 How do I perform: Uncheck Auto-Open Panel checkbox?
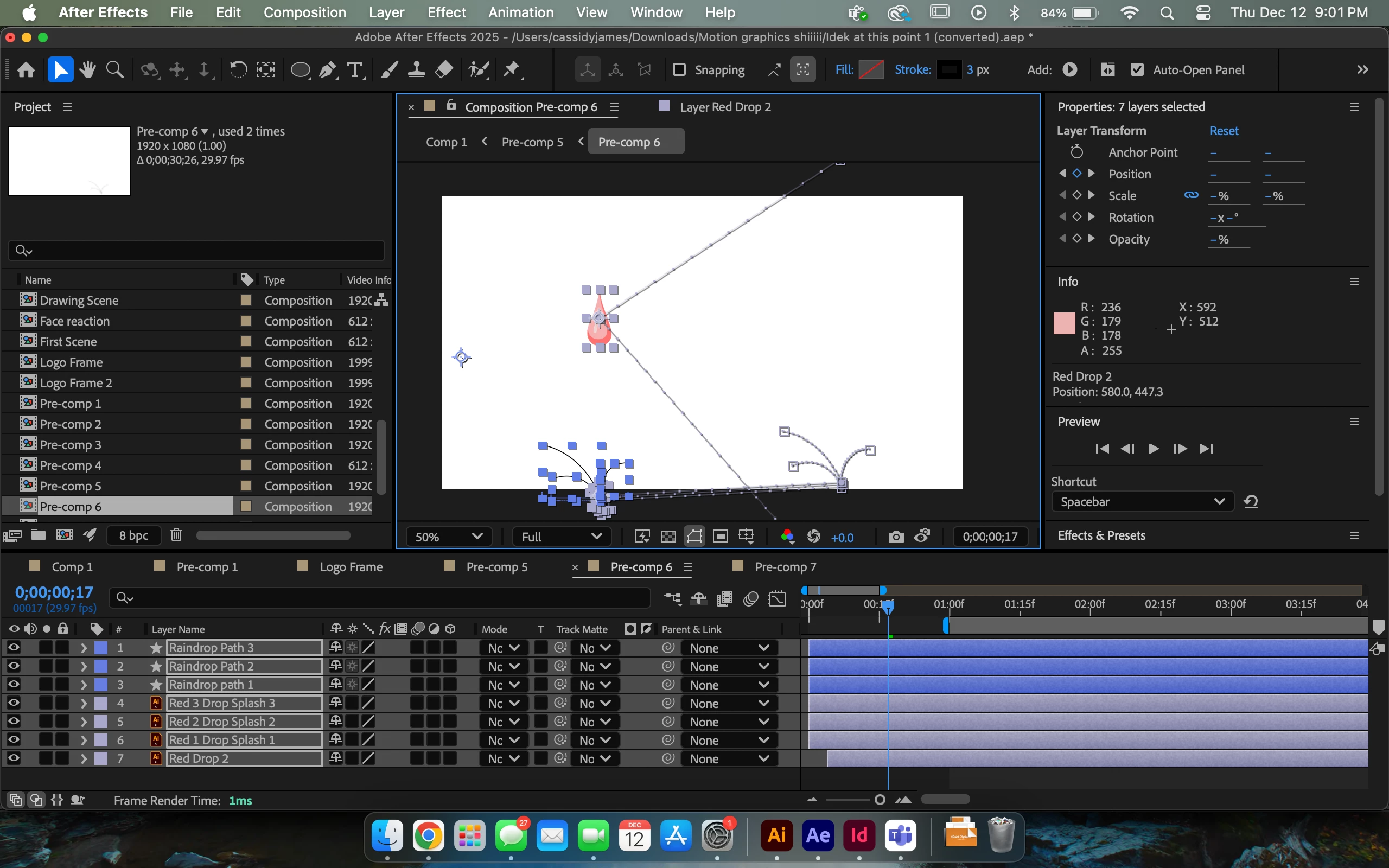(x=1137, y=69)
